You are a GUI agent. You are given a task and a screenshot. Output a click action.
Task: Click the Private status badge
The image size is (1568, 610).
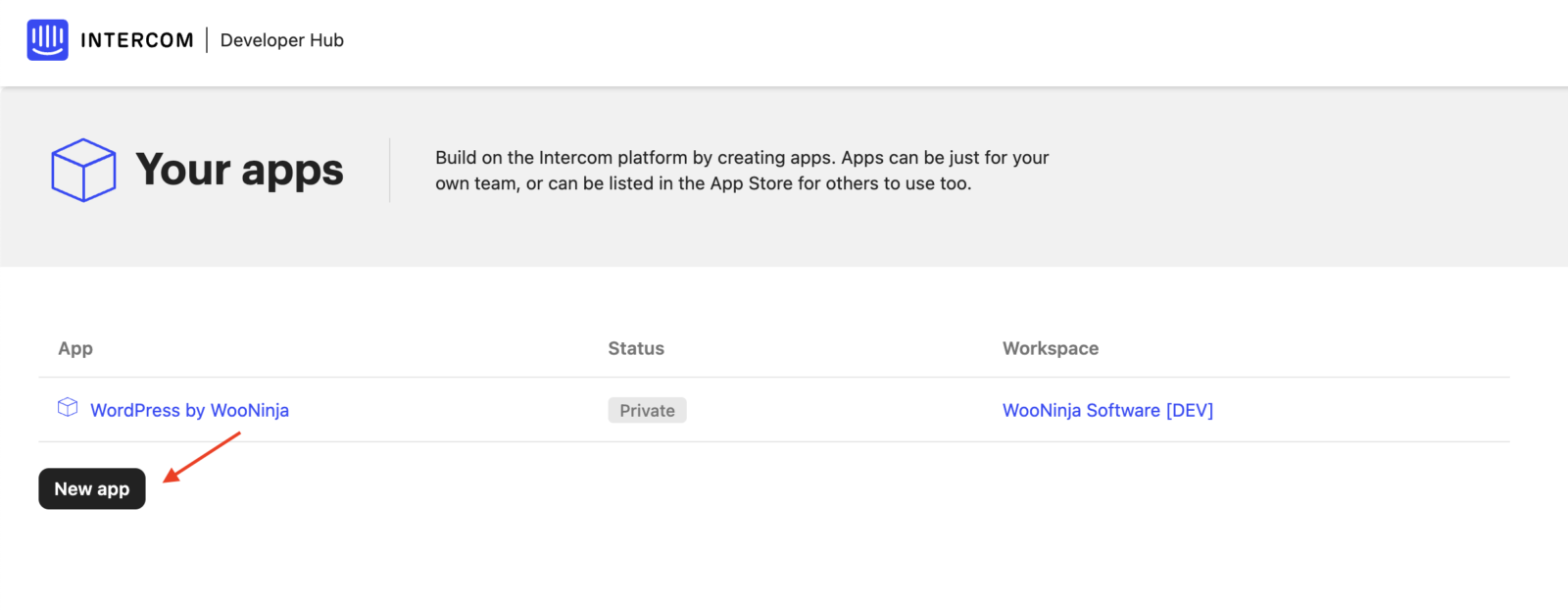coord(647,410)
